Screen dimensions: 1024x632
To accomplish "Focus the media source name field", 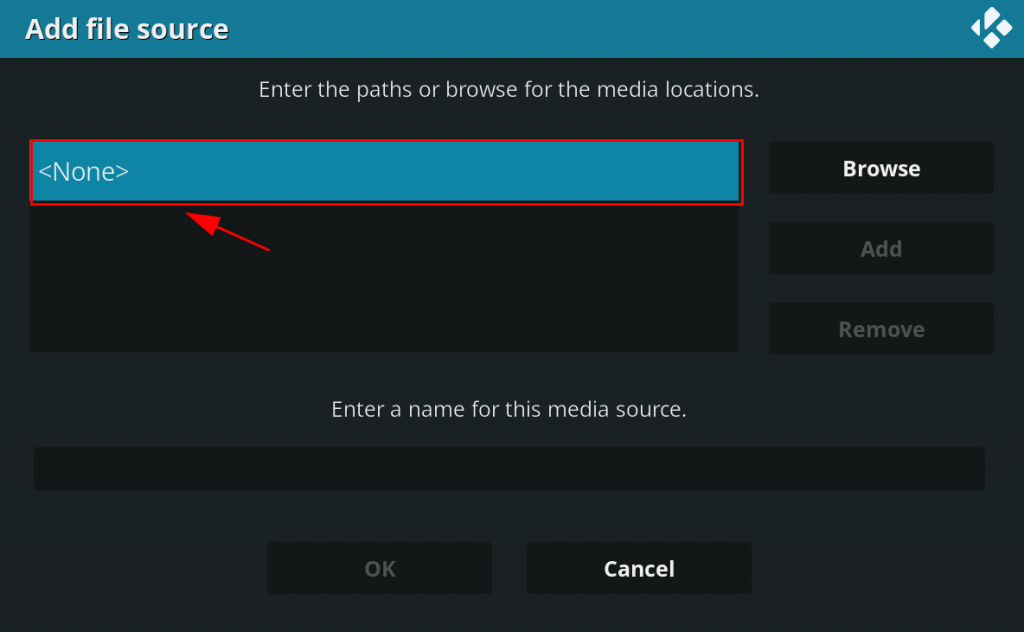I will [508, 468].
